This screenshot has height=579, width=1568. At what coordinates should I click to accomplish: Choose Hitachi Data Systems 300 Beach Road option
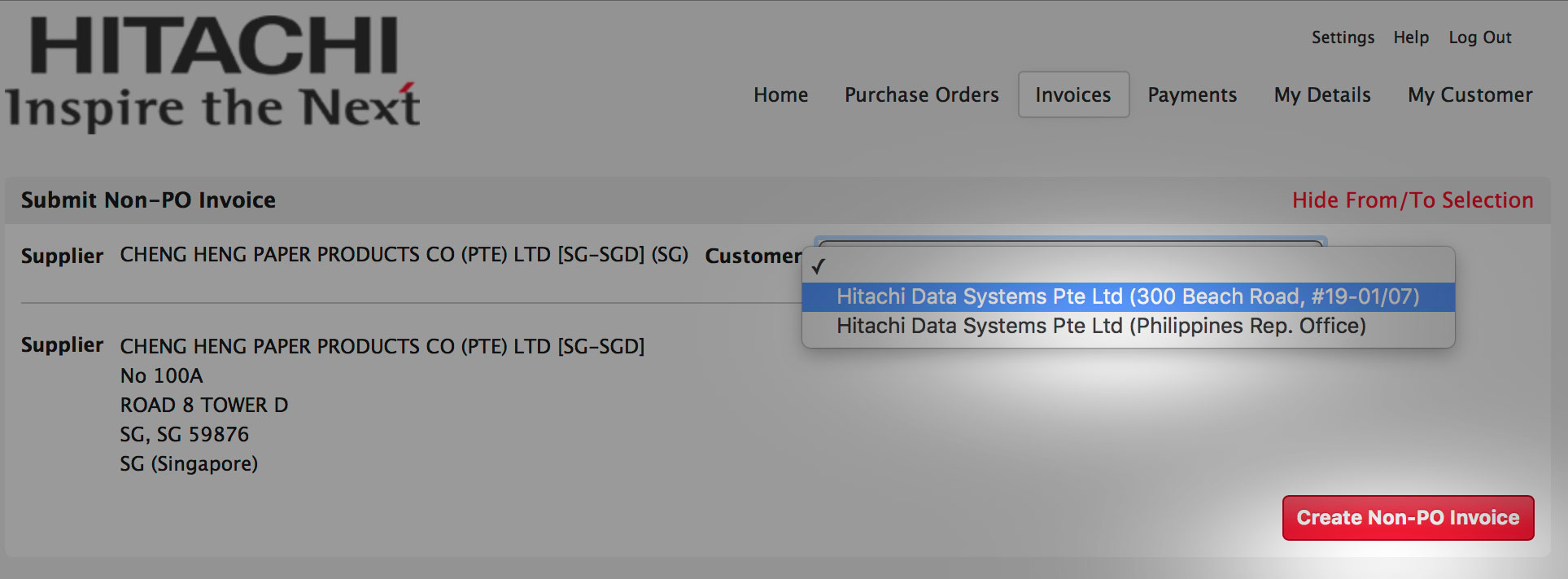tap(1127, 296)
